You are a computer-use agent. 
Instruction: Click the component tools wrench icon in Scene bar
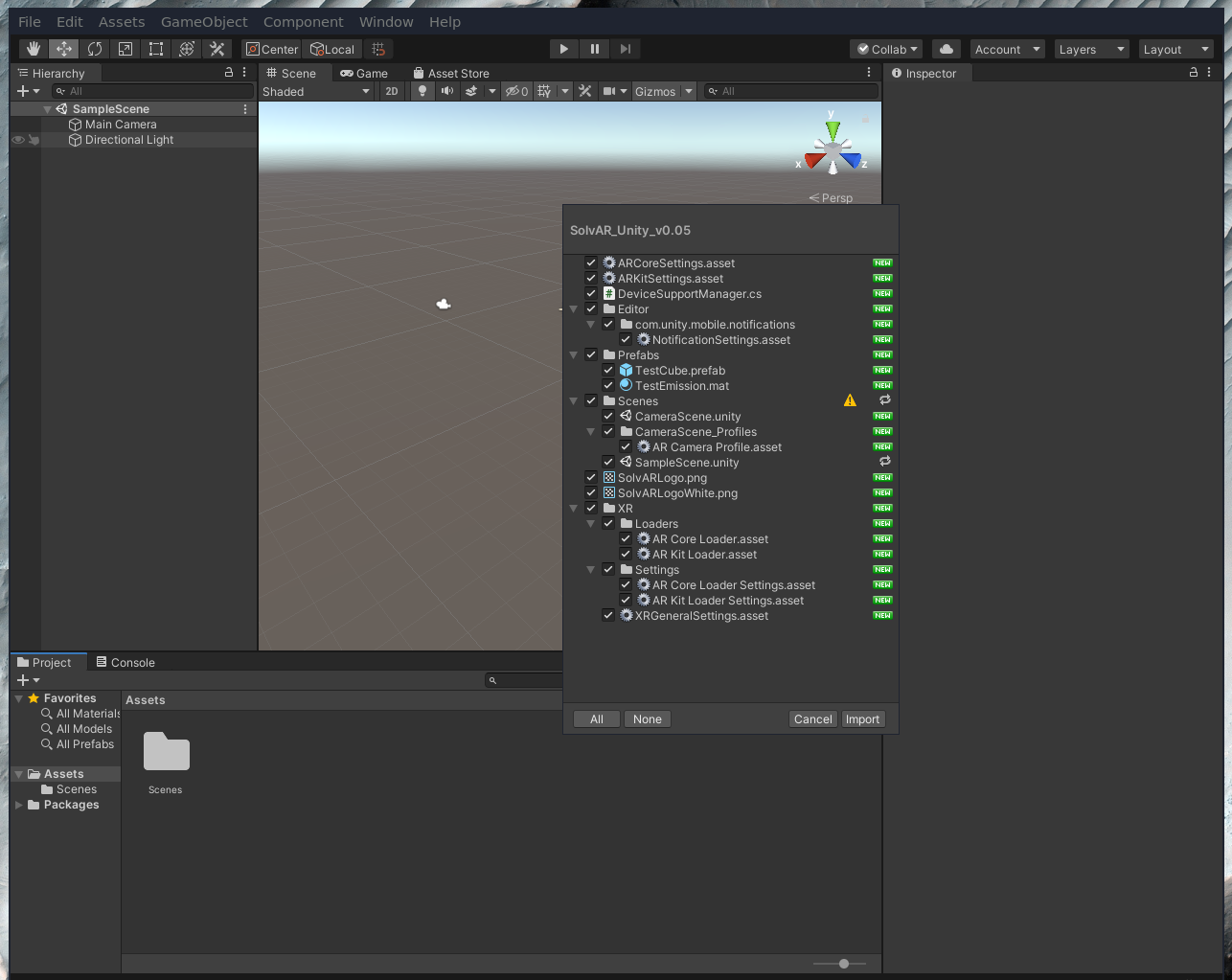pyautogui.click(x=585, y=91)
